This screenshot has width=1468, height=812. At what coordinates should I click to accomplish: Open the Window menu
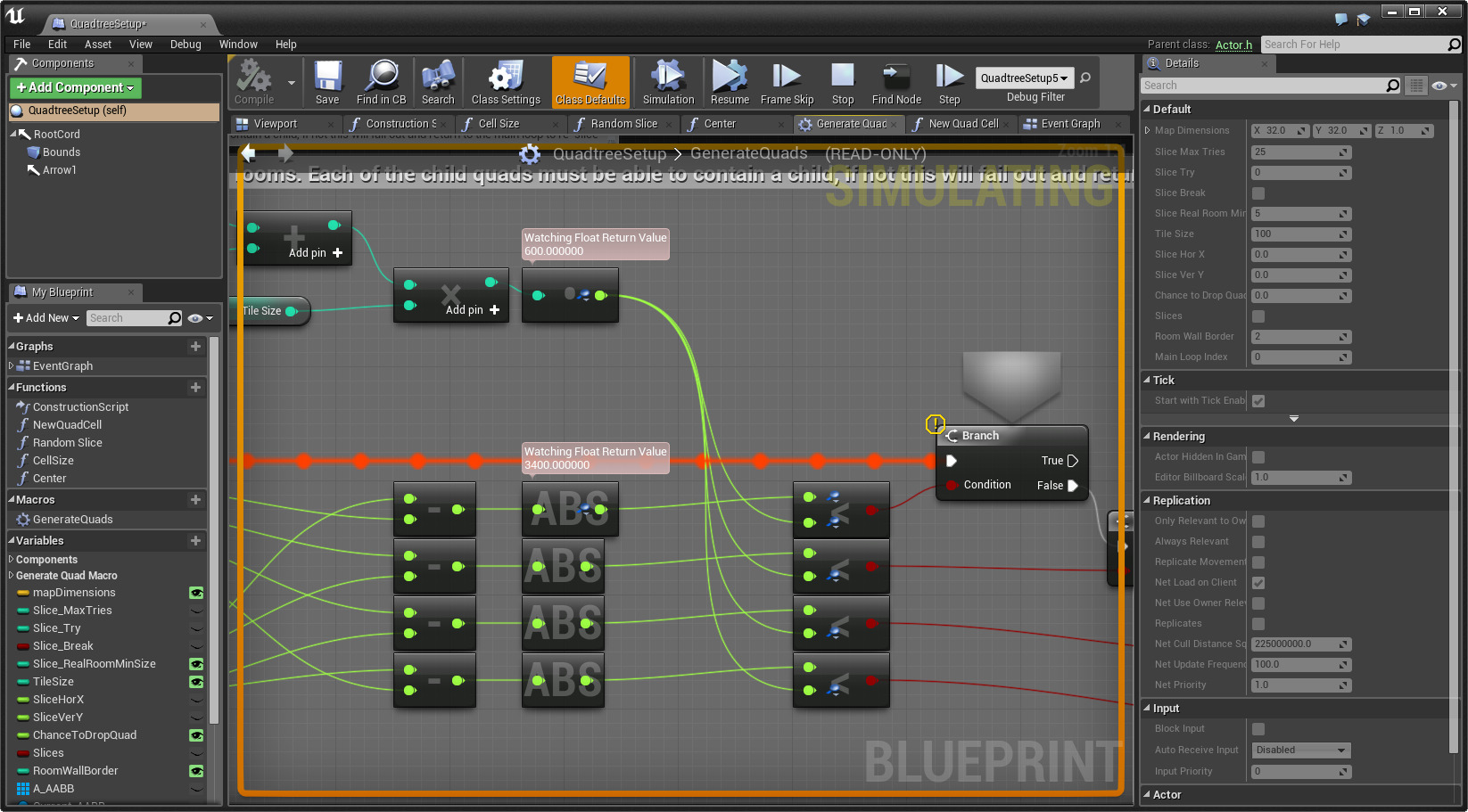point(238,45)
